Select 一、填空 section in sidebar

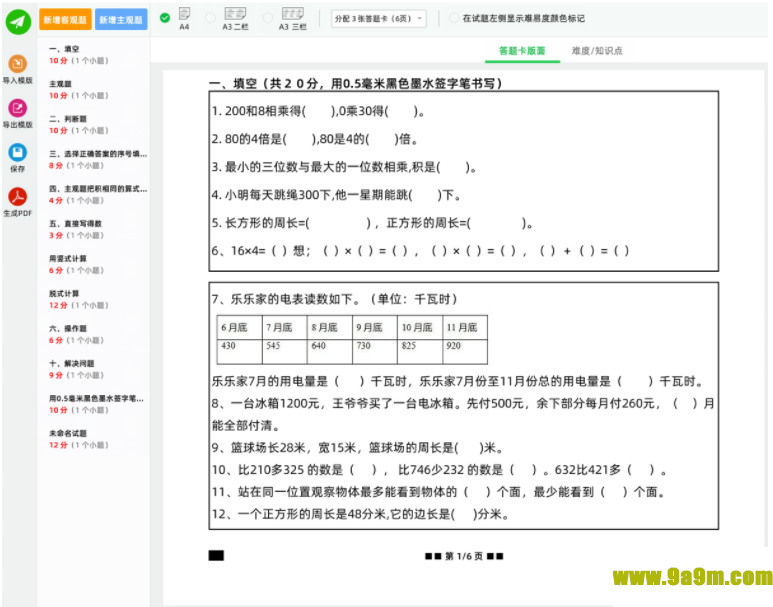tap(65, 48)
